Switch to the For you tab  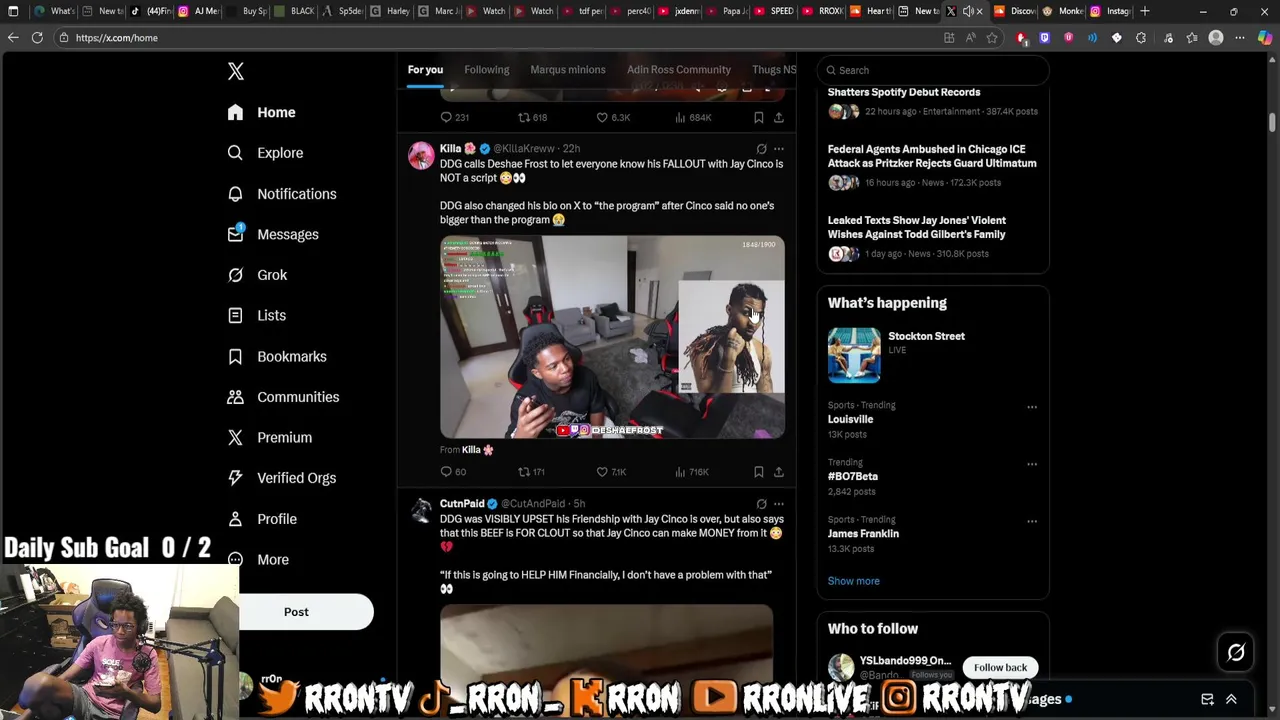click(425, 70)
